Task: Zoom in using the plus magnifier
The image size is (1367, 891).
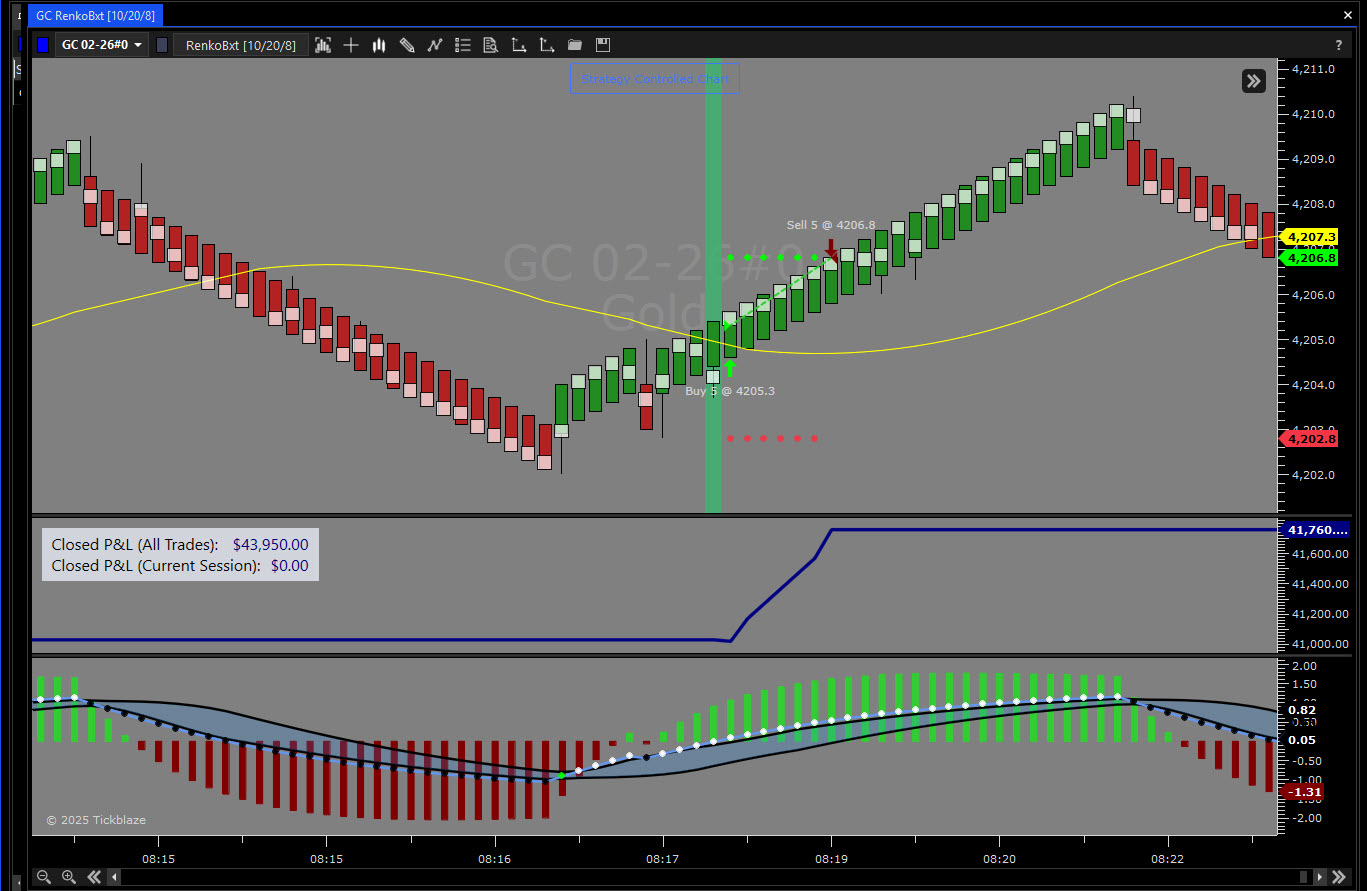Action: [x=69, y=877]
